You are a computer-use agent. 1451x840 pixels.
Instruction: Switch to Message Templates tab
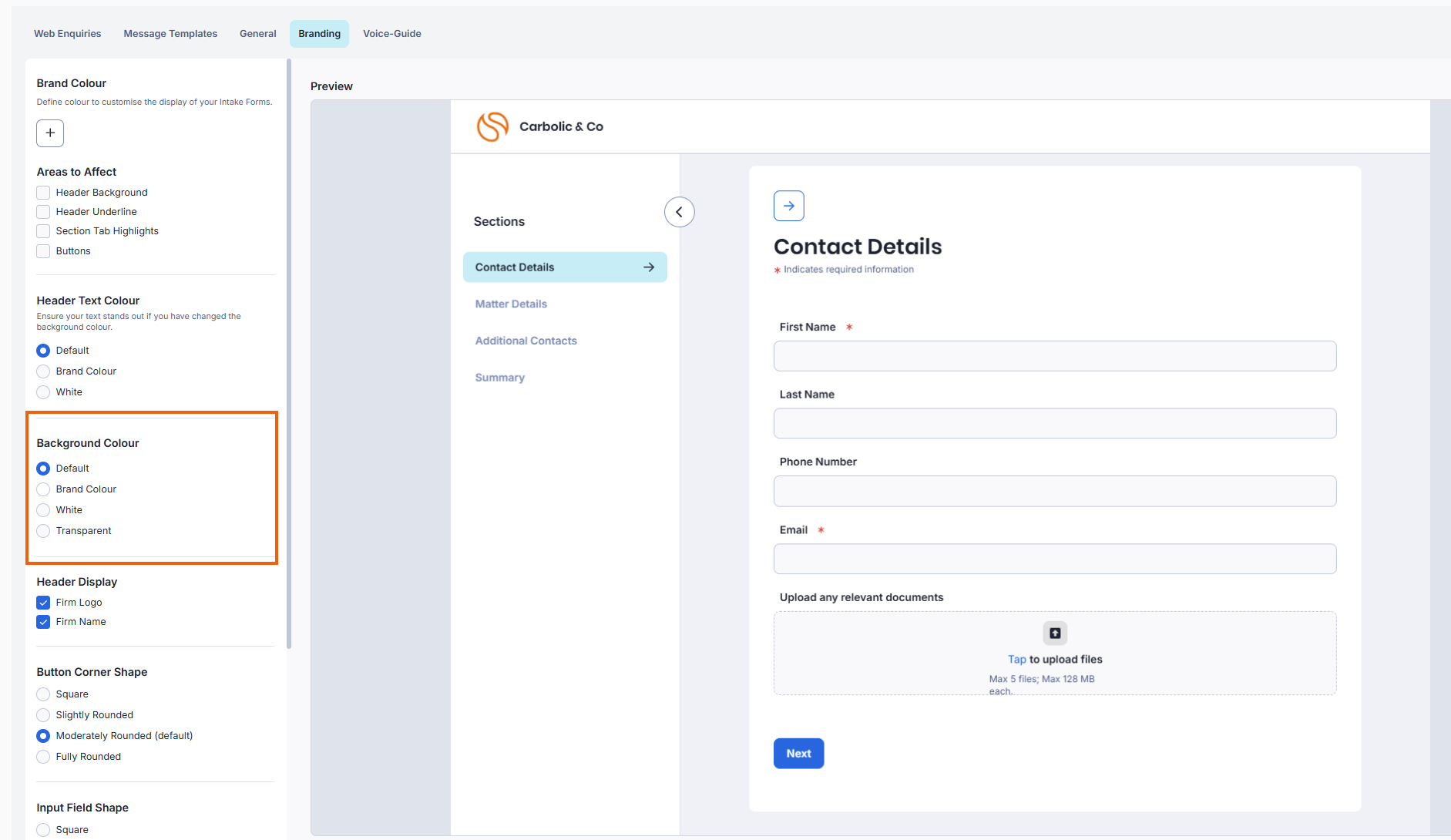170,34
